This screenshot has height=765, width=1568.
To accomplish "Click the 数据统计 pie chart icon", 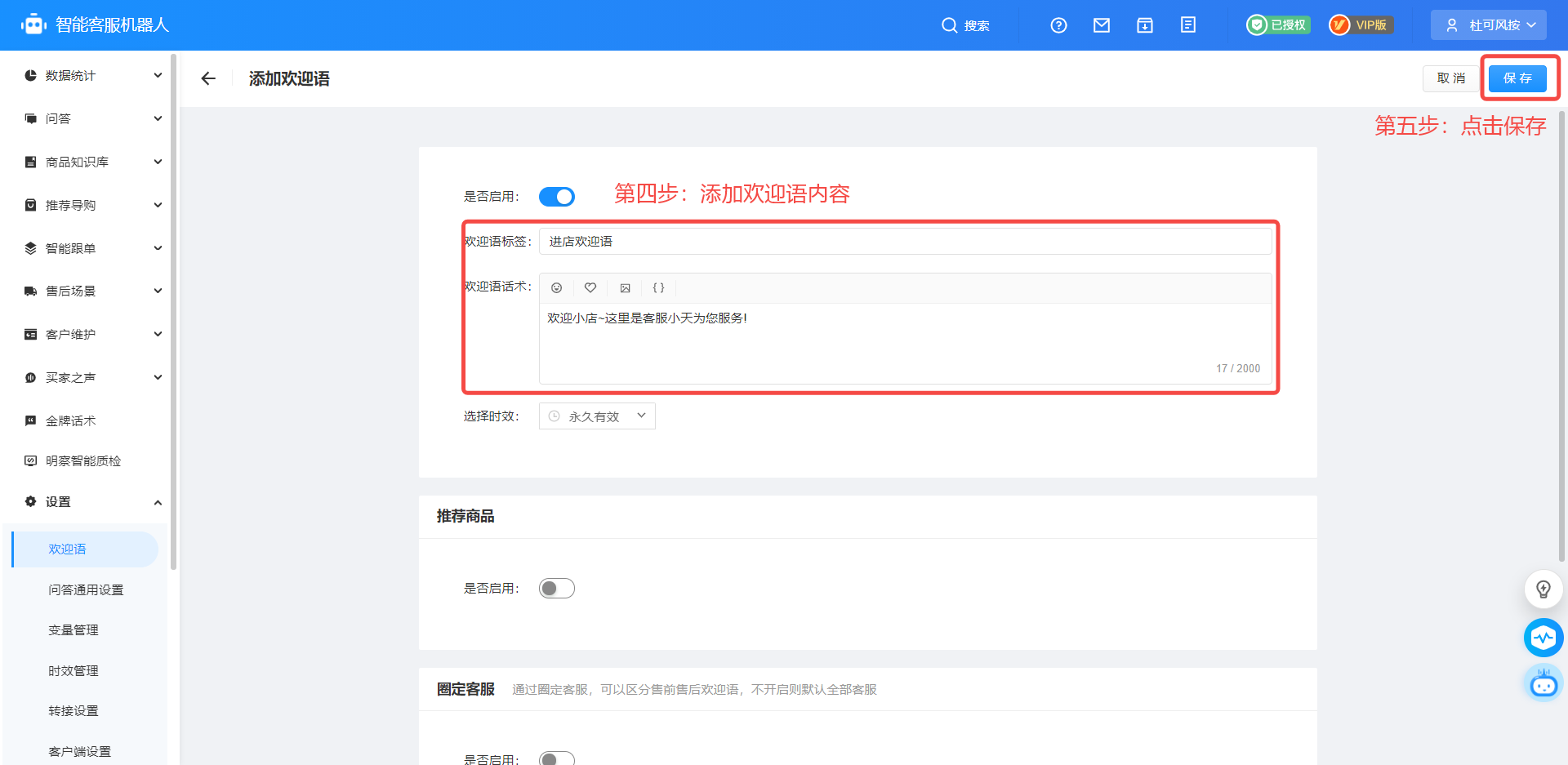I will [x=31, y=75].
